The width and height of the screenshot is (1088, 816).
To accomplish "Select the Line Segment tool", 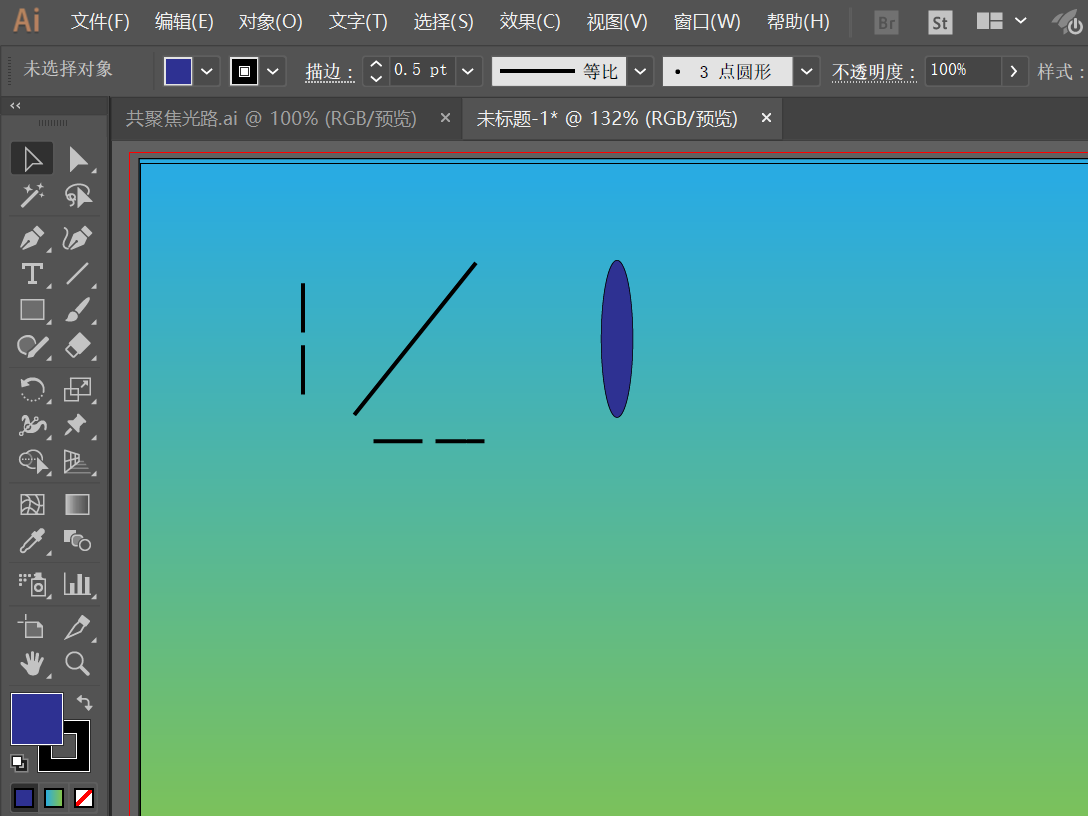I will tap(78, 274).
